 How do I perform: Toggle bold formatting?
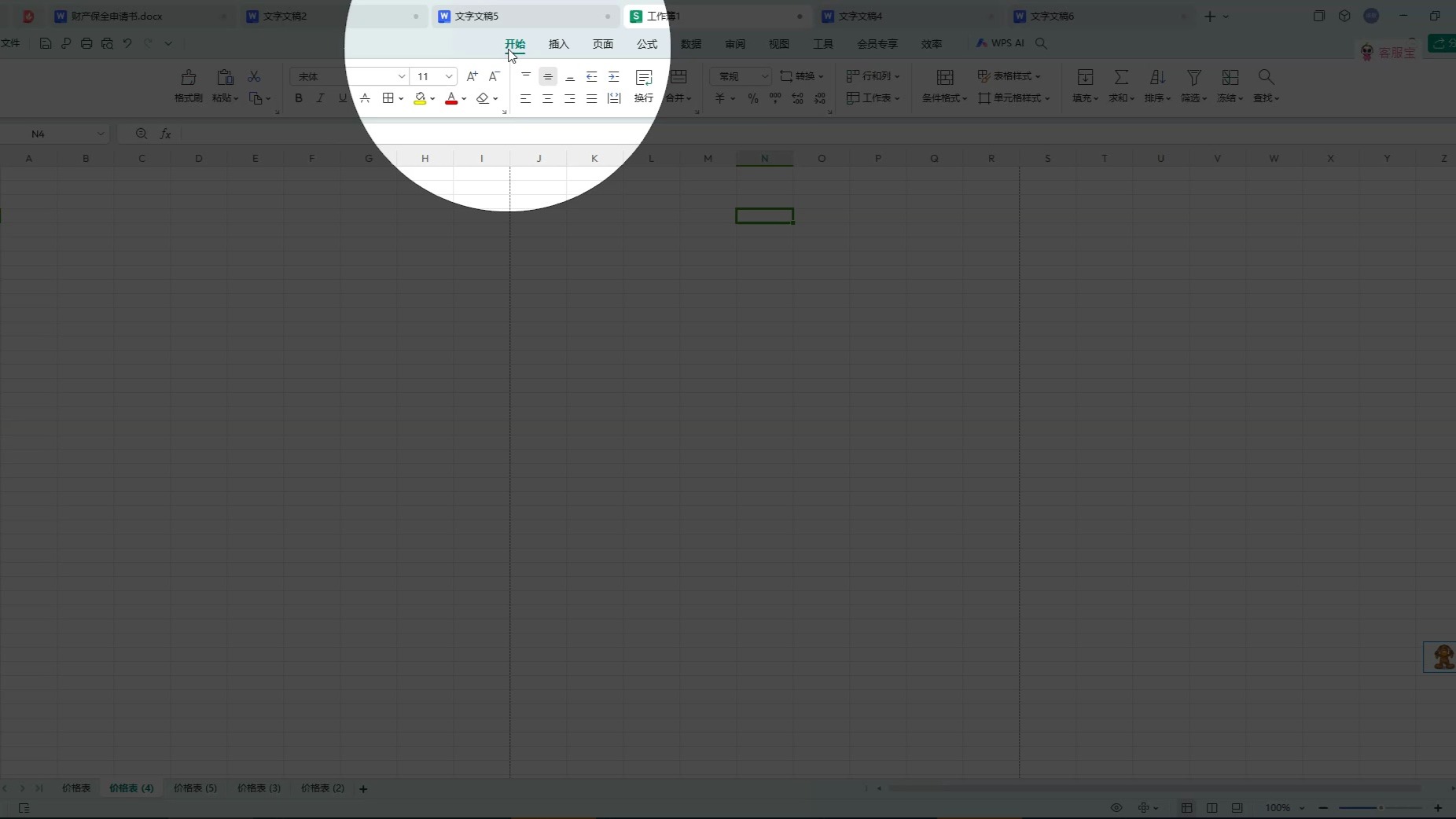(x=298, y=98)
